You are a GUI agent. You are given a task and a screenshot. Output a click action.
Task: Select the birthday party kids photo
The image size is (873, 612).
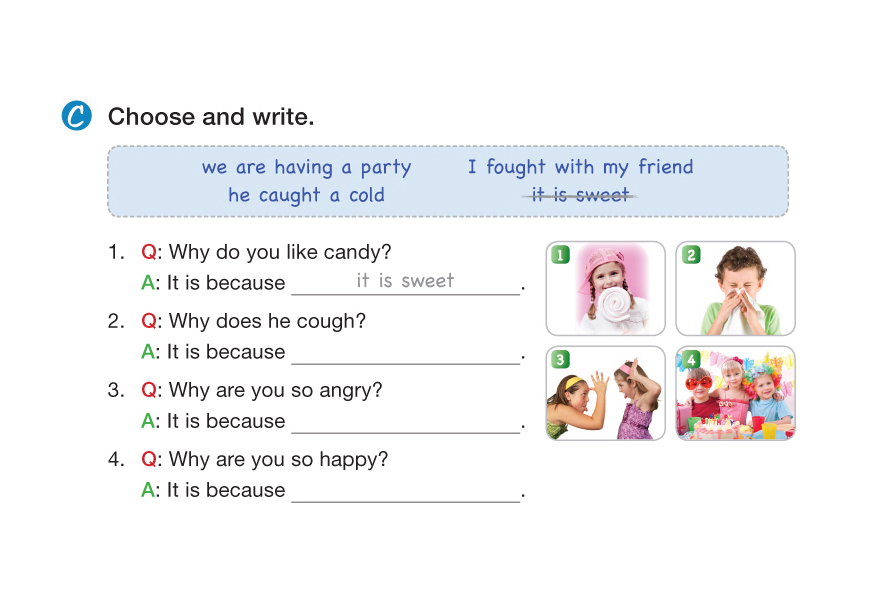tap(735, 394)
